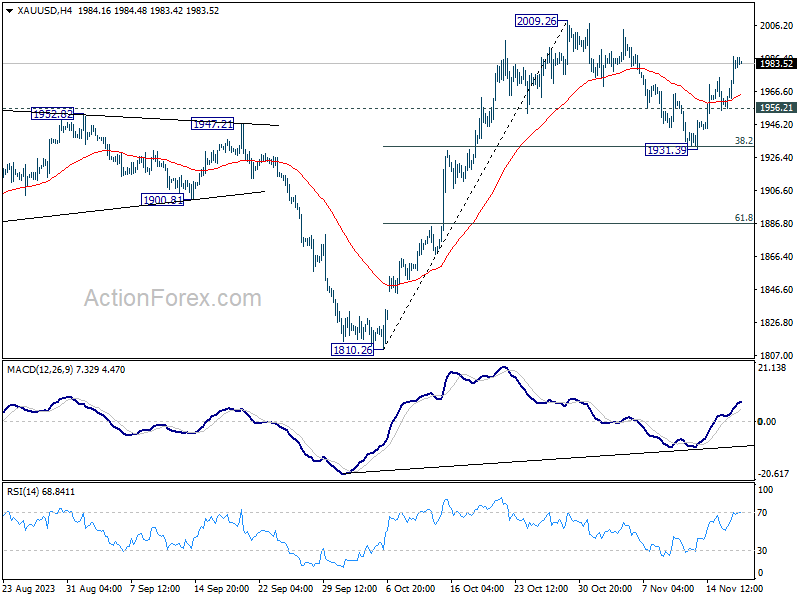Click the 21.138 MACD scale value
800x600 pixels.
coord(772,368)
